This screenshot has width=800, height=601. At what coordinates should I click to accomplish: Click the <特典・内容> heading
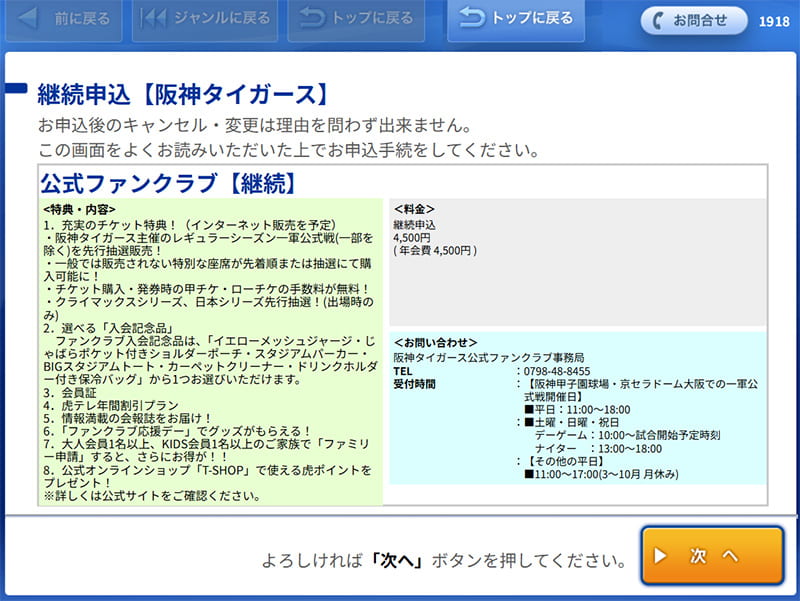[x=80, y=210]
